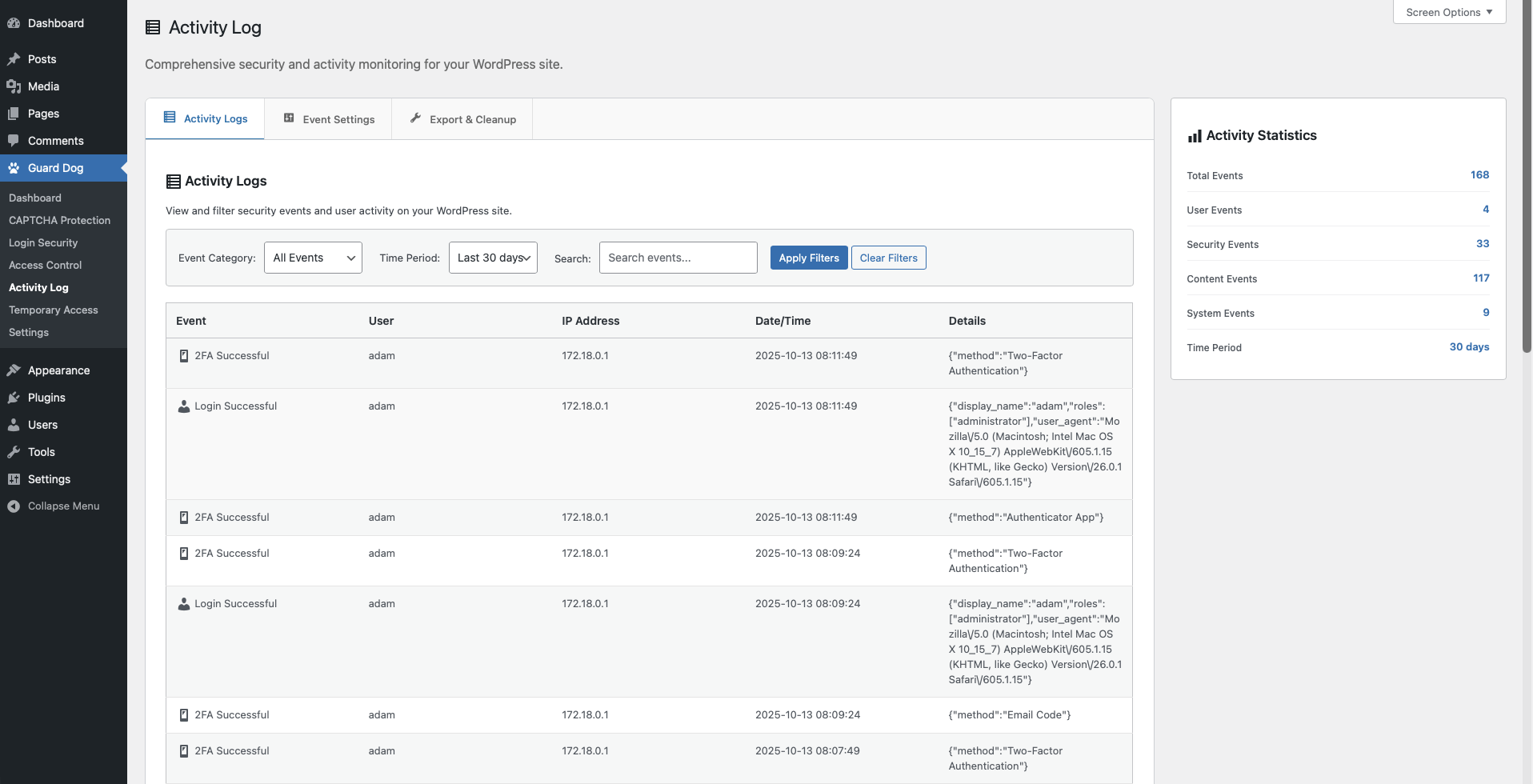1533x784 pixels.
Task: Open the Plugins plug icon
Action: tap(13, 398)
